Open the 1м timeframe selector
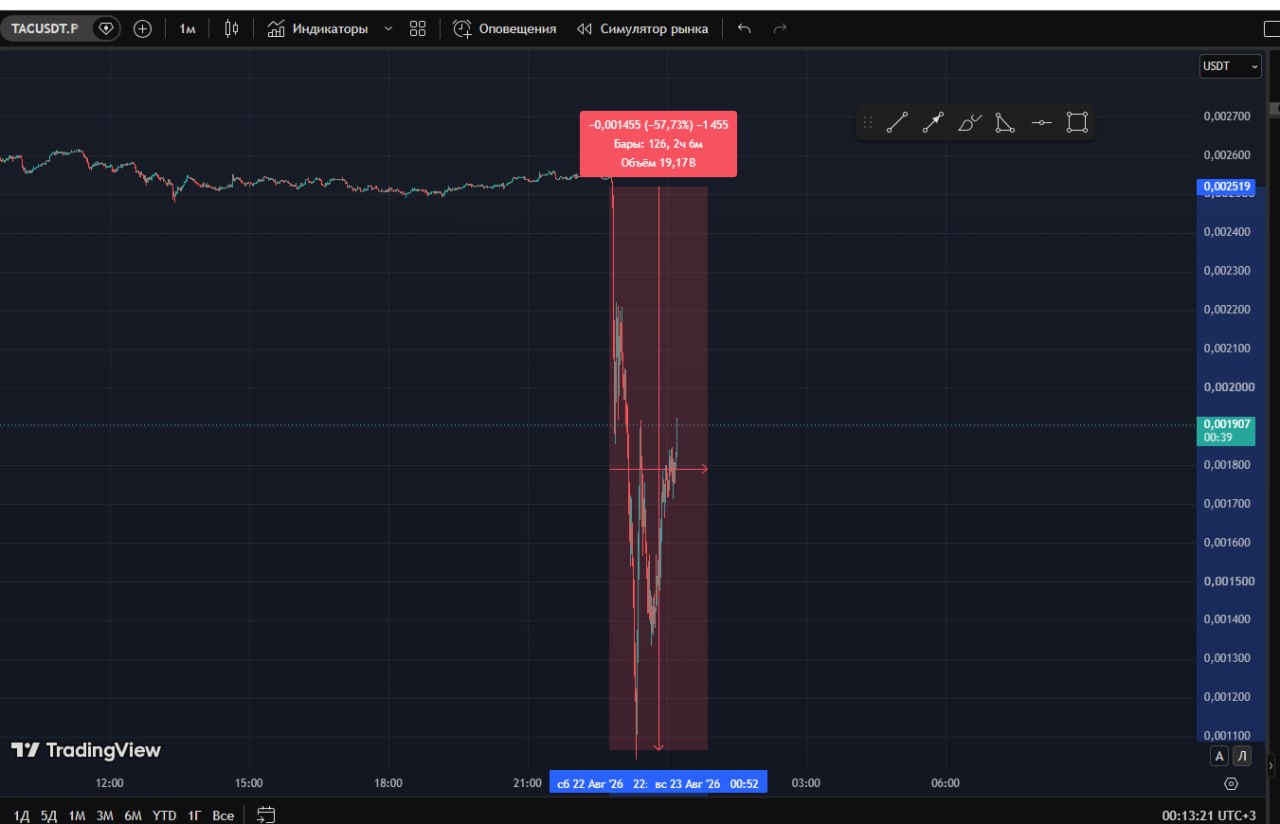The width and height of the screenshot is (1280, 824). [x=187, y=29]
